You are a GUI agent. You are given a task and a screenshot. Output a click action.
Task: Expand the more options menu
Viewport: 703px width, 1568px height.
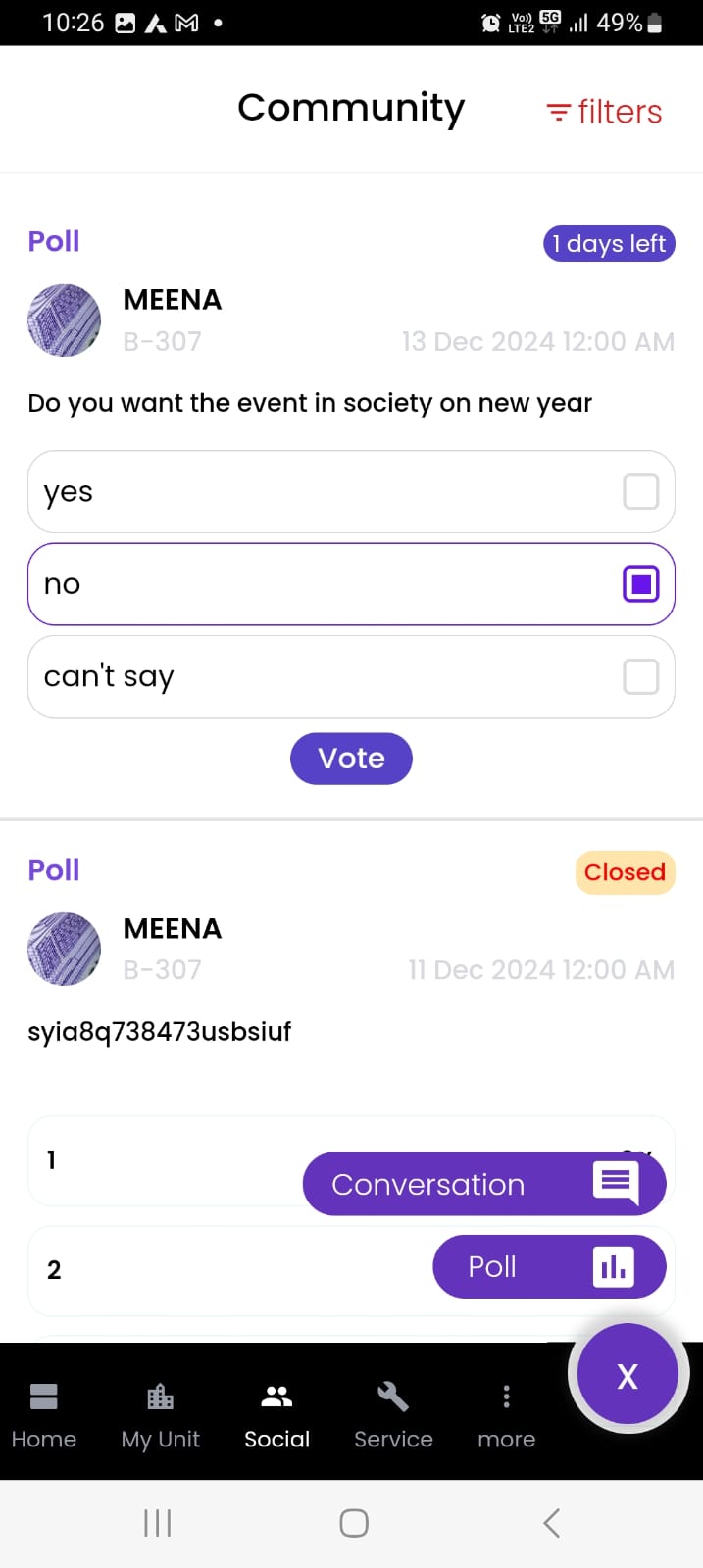(506, 1396)
